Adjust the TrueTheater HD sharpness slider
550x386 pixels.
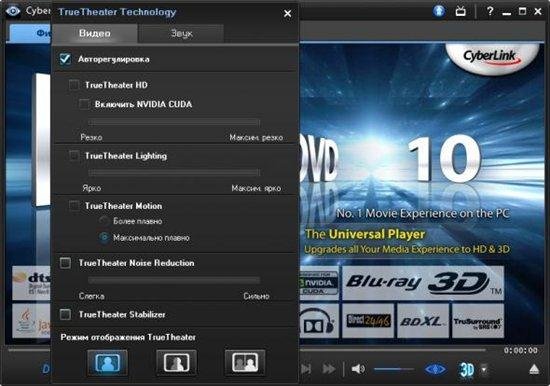[x=174, y=122]
